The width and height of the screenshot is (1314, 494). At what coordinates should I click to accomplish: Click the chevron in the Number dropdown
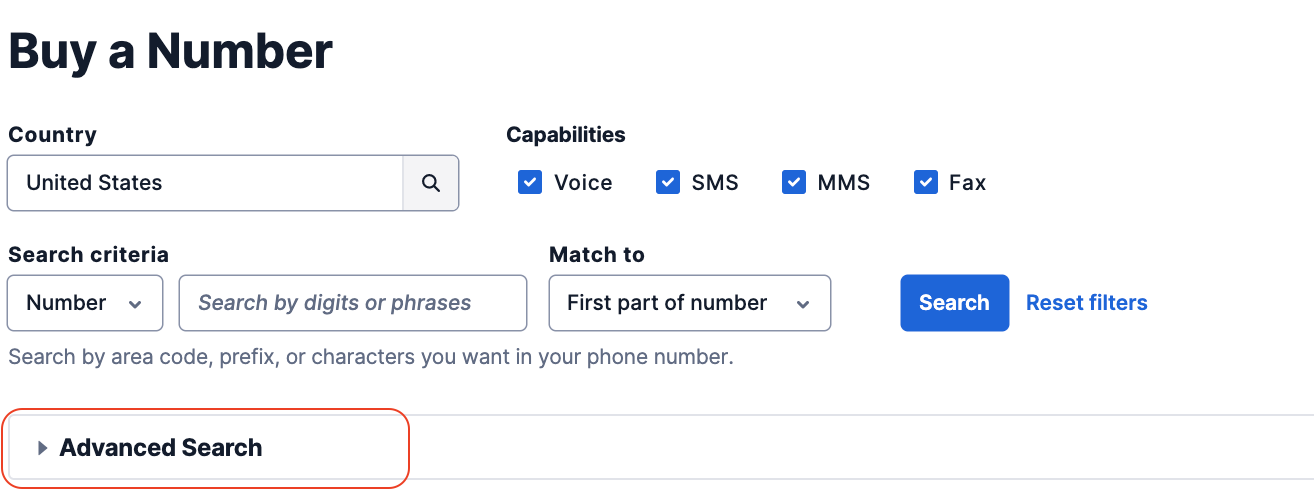135,304
